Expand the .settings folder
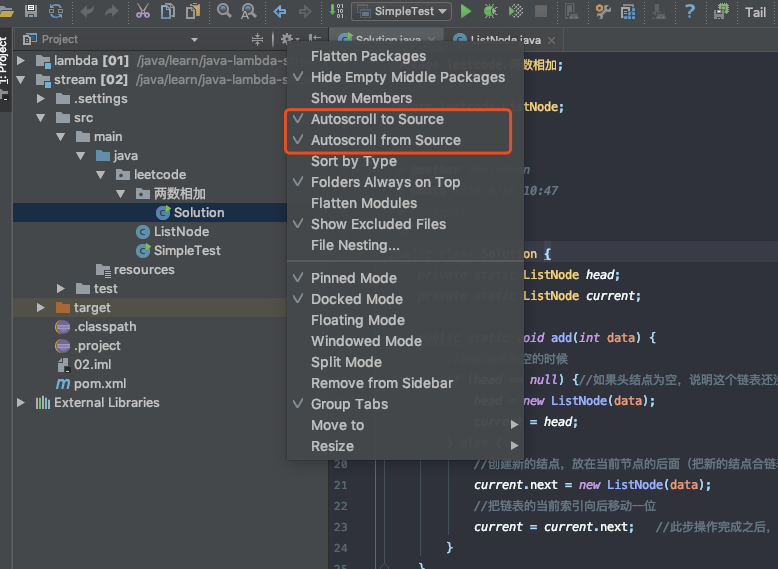Image resolution: width=778 pixels, height=569 pixels. pos(41,99)
